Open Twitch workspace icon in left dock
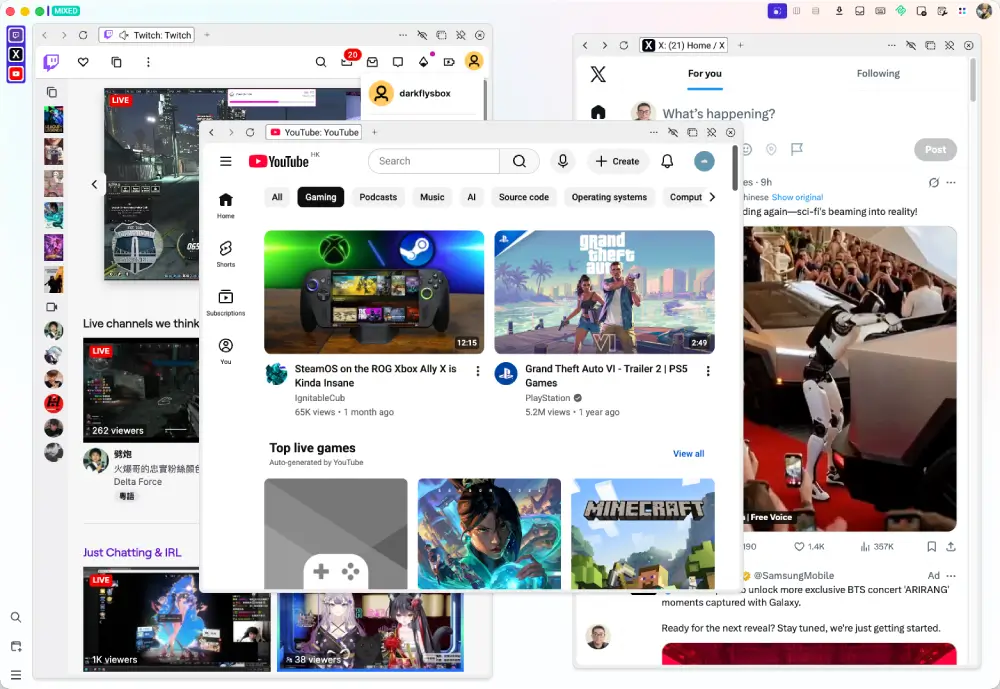 point(16,35)
